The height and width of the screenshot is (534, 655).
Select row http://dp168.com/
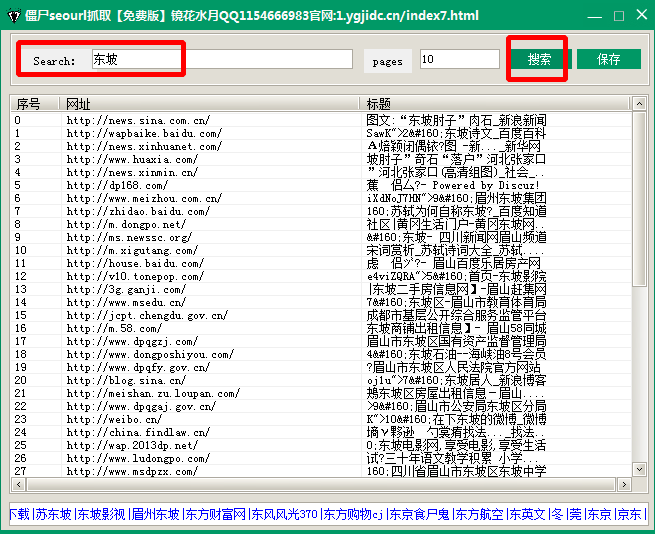pyautogui.click(x=321, y=185)
